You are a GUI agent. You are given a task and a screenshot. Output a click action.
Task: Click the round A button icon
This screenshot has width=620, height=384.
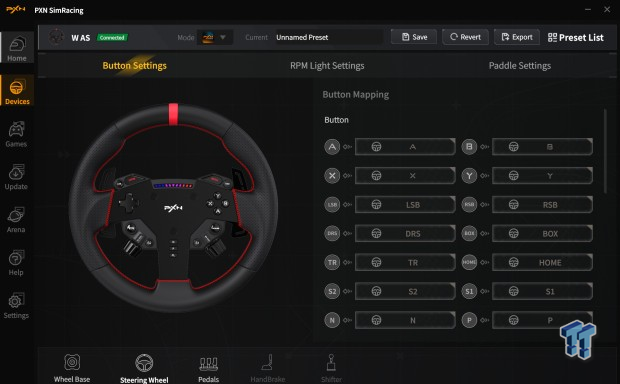[332, 147]
